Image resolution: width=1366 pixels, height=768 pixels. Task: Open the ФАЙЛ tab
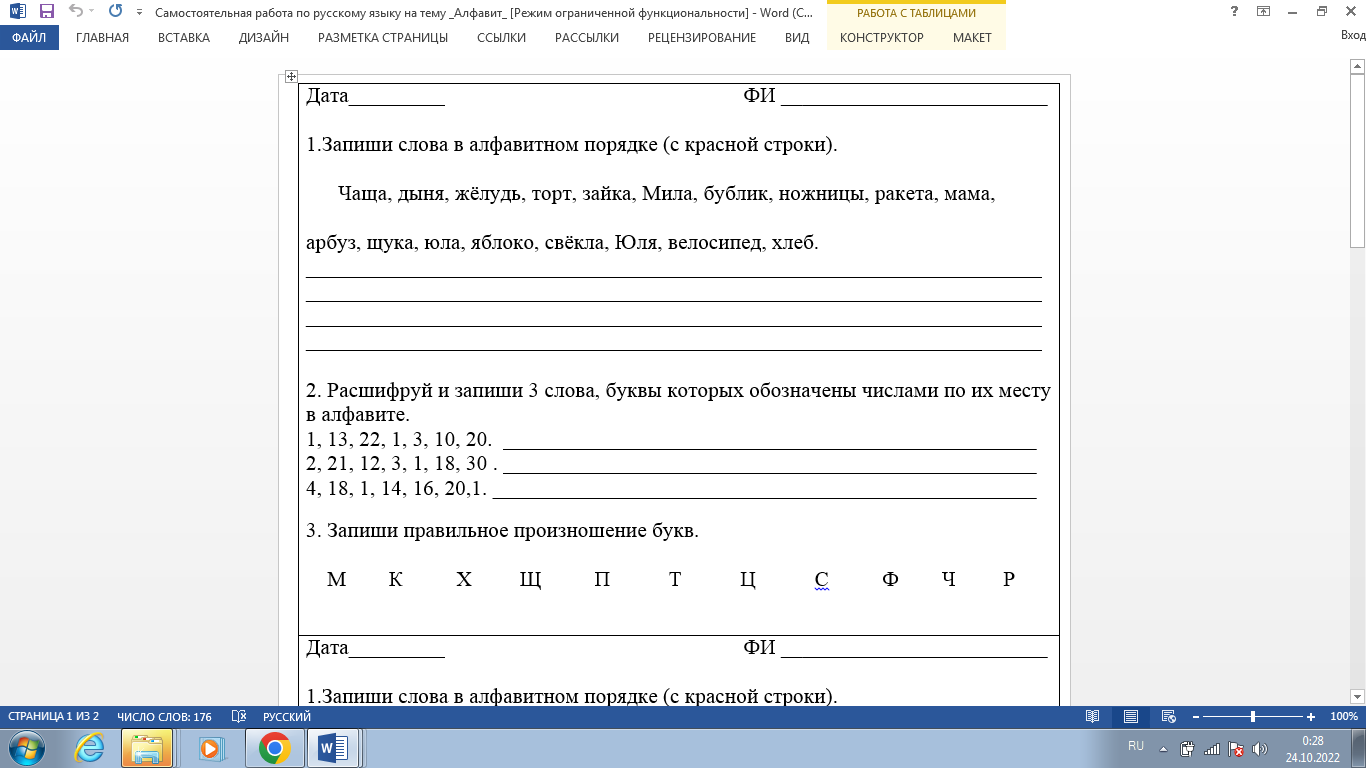(29, 38)
